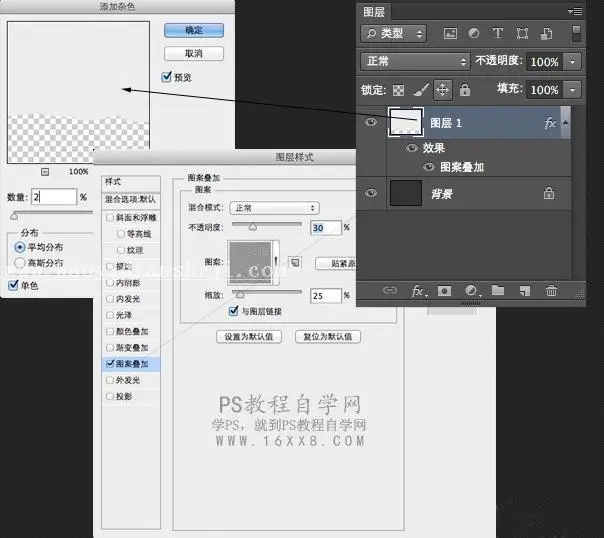The width and height of the screenshot is (604, 538).
Task: Click the link layers icon
Action: tap(389, 290)
